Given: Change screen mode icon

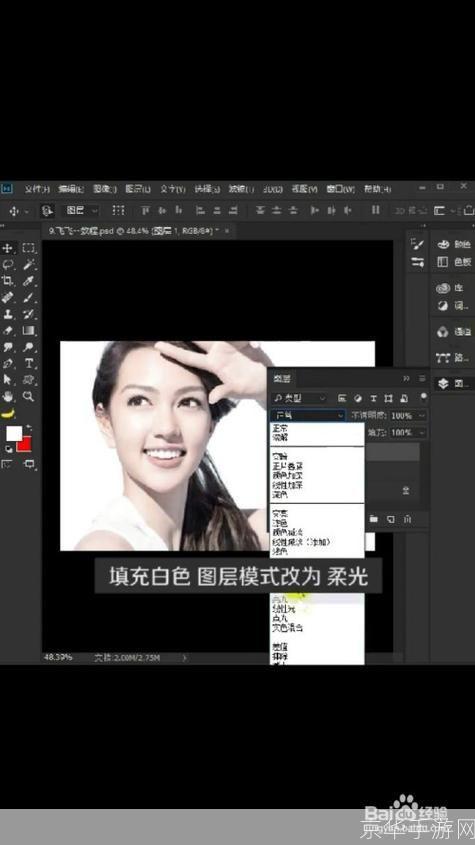Looking at the screenshot, I should click(x=29, y=463).
